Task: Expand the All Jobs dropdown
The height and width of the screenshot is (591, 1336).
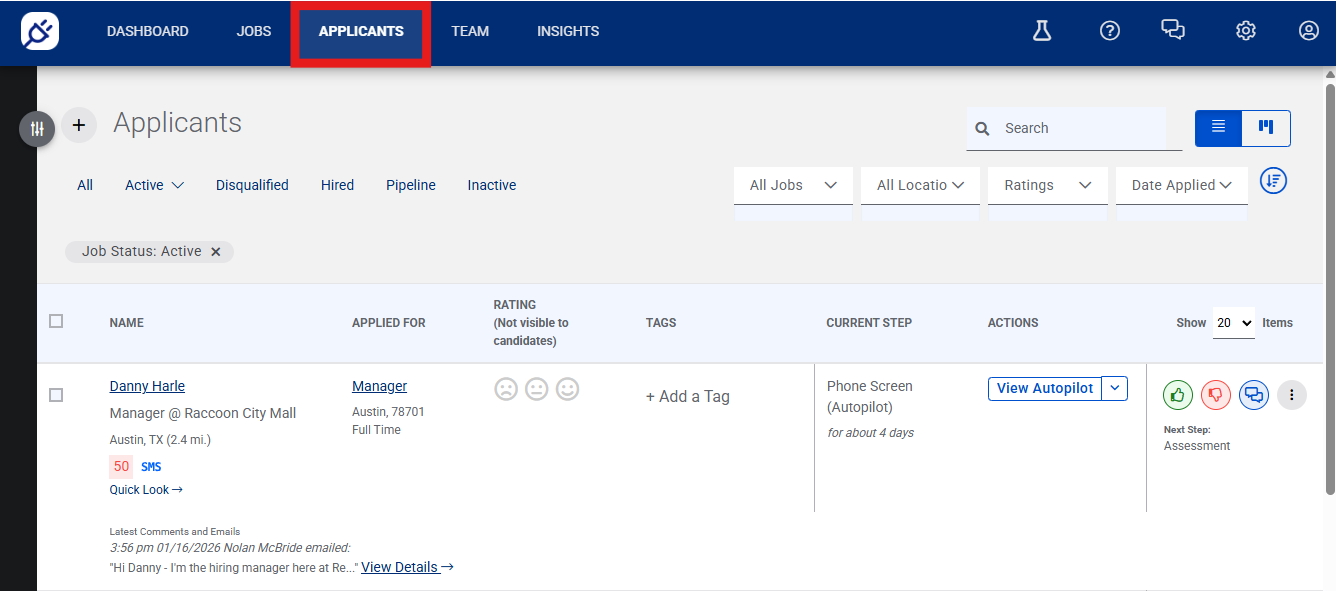Action: click(793, 185)
